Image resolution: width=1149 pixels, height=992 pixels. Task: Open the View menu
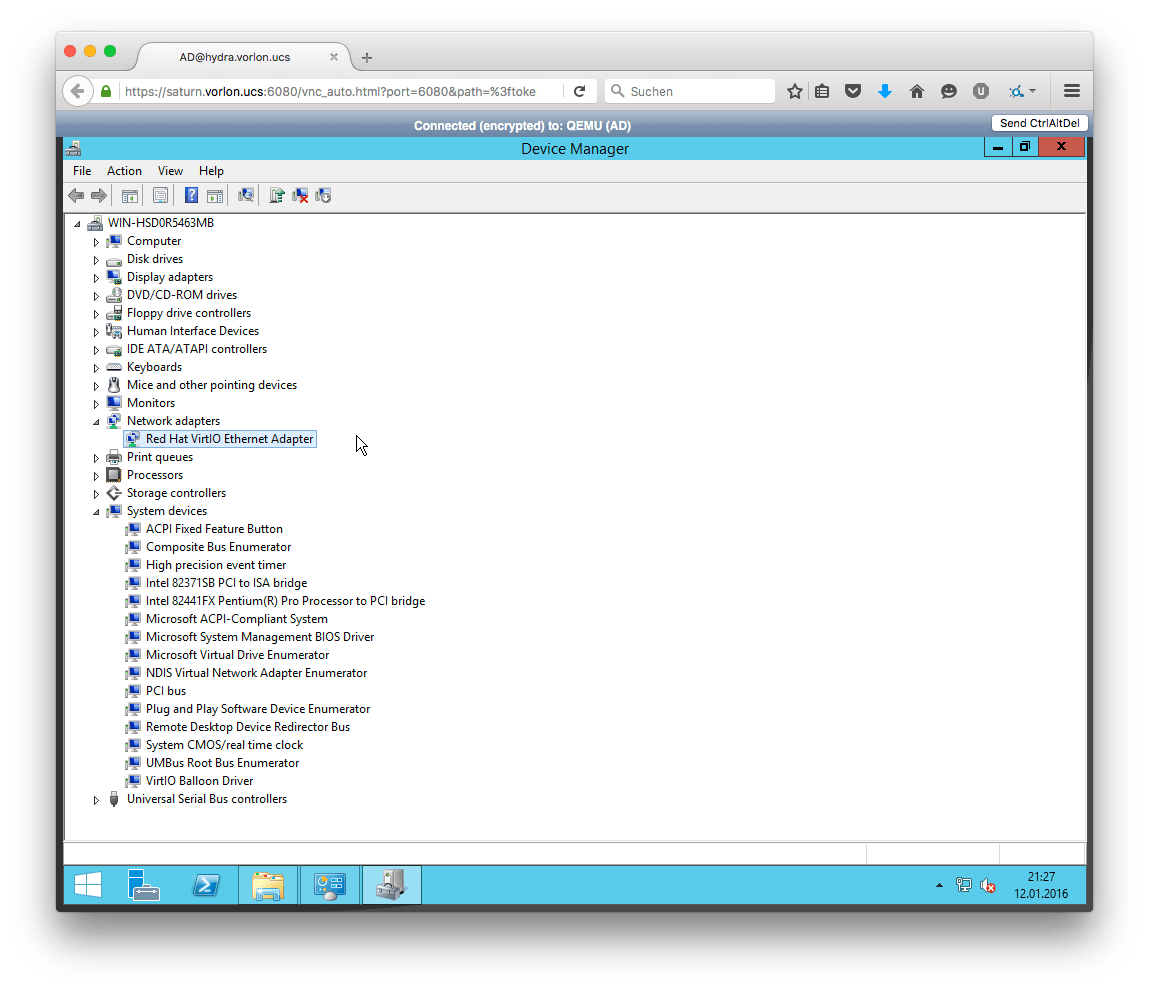point(170,171)
